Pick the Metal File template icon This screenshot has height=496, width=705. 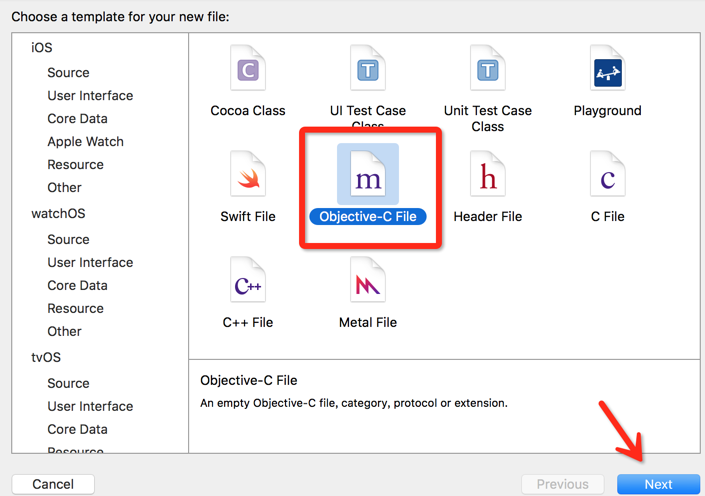click(368, 283)
